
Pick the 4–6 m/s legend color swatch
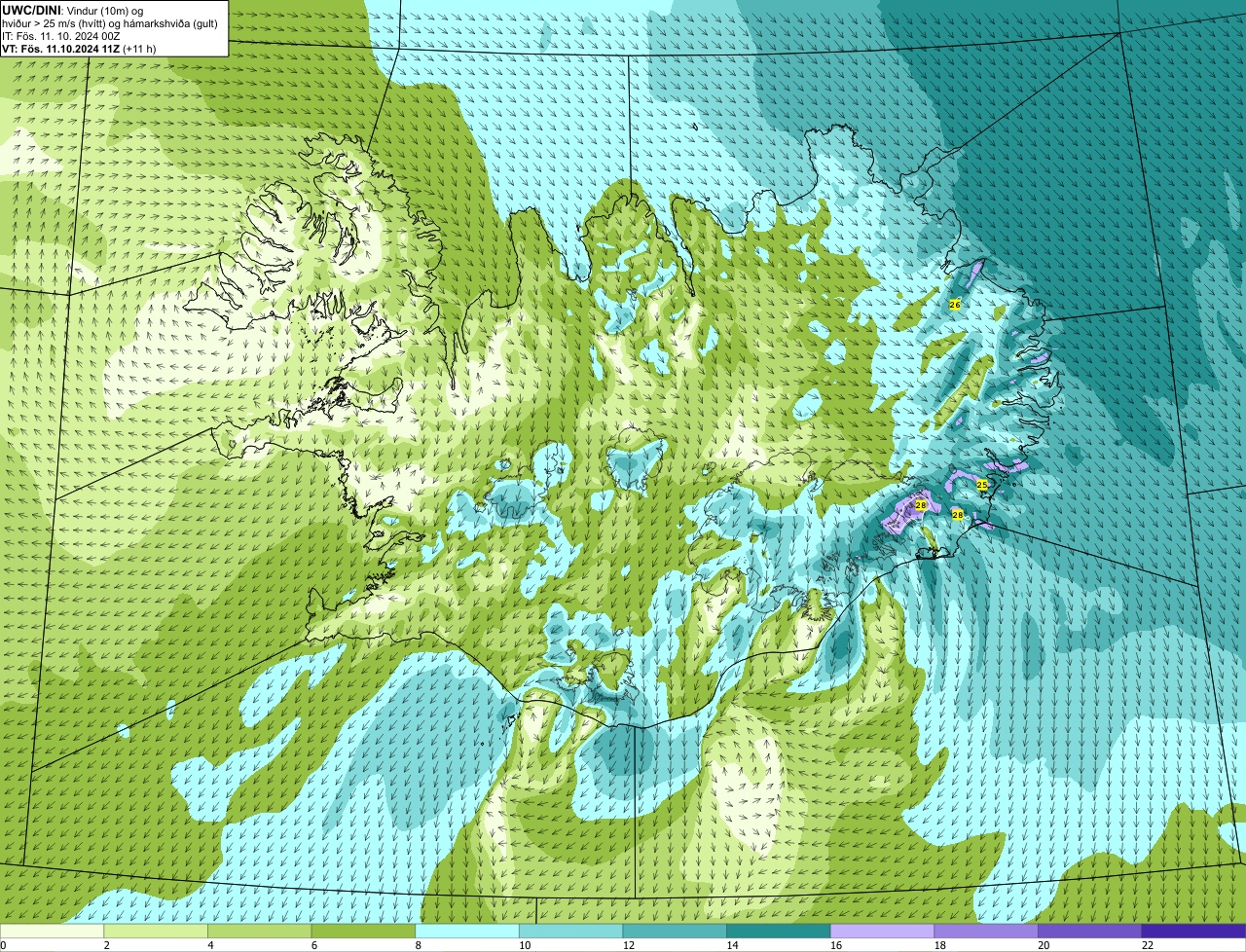click(260, 931)
